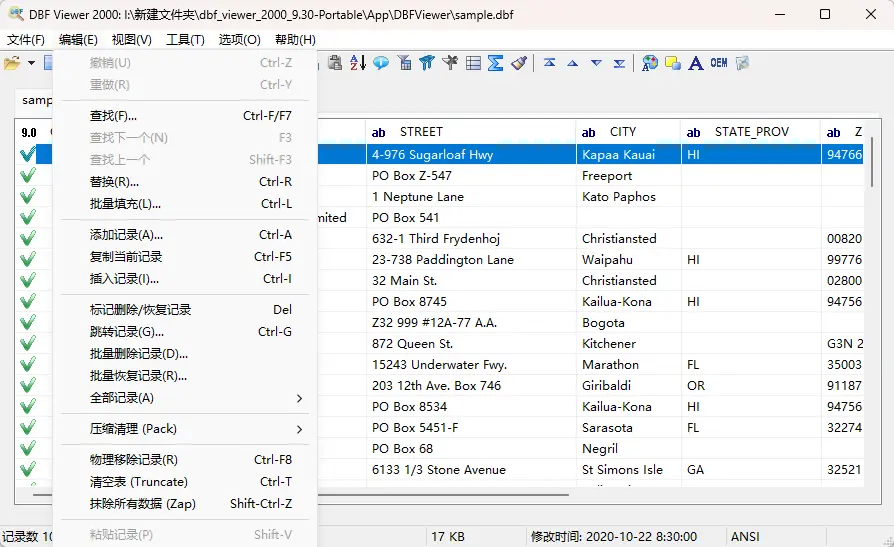Go to next record down arrow

pos(596,63)
